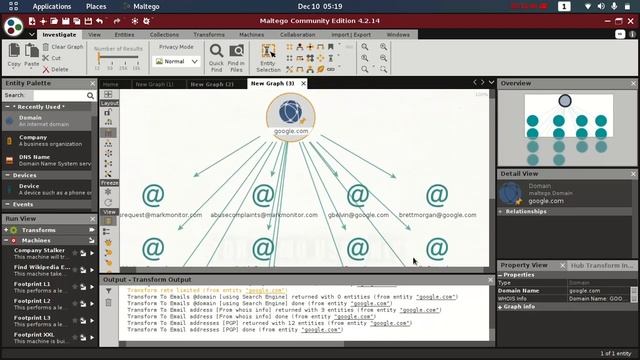
Task: Click the Open file folder icon
Action: pyautogui.click(x=54, y=21)
